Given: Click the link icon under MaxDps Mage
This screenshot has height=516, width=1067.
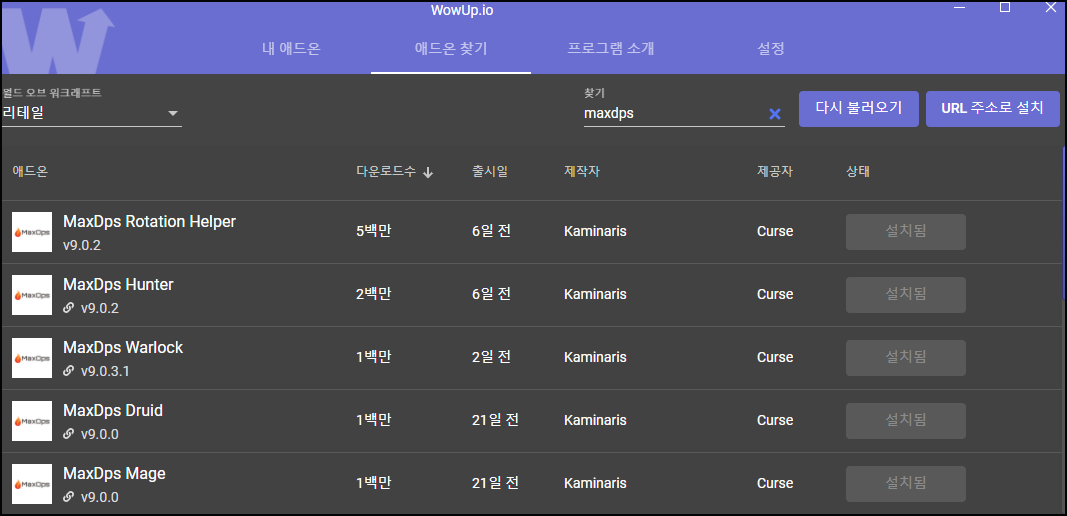Looking at the screenshot, I should click(68, 497).
